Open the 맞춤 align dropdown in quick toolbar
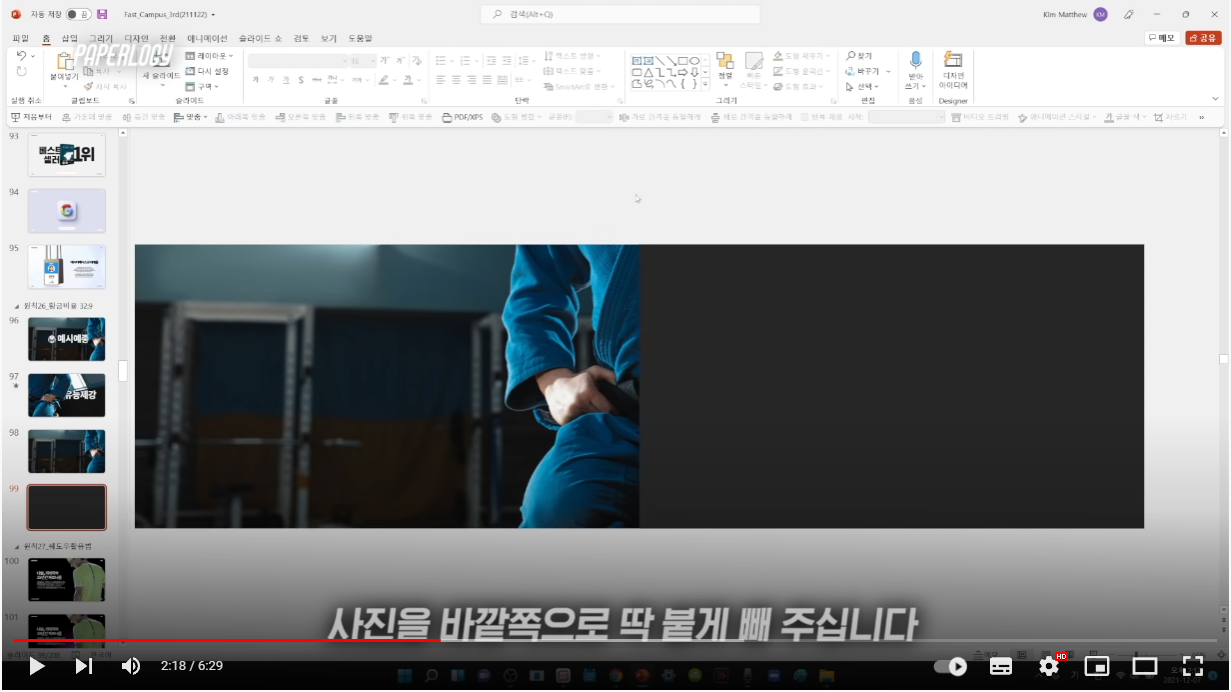The width and height of the screenshot is (1231, 692). click(x=191, y=117)
